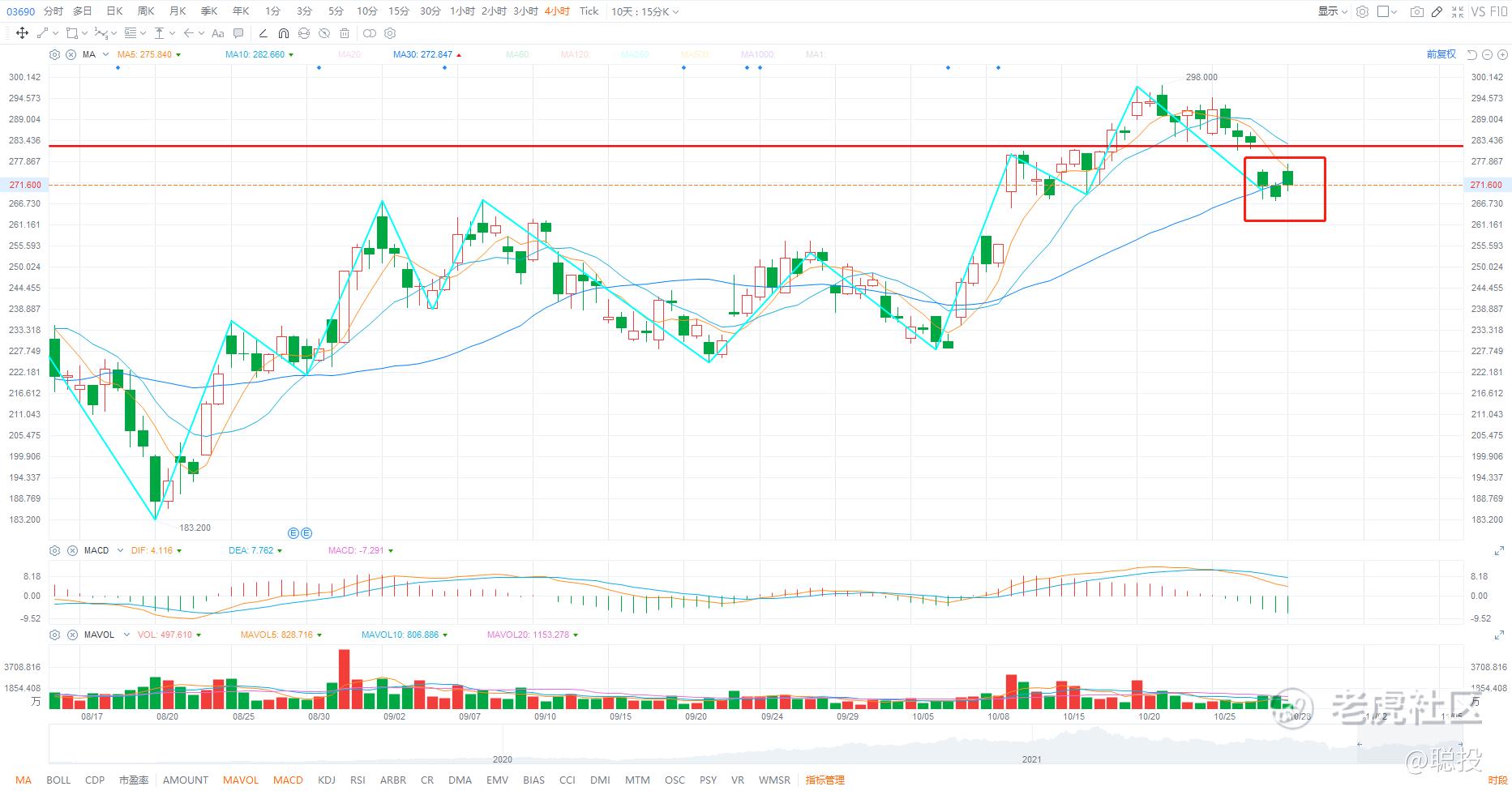Click the 时段 session button
This screenshot has height=795, width=1512.
tap(1497, 780)
